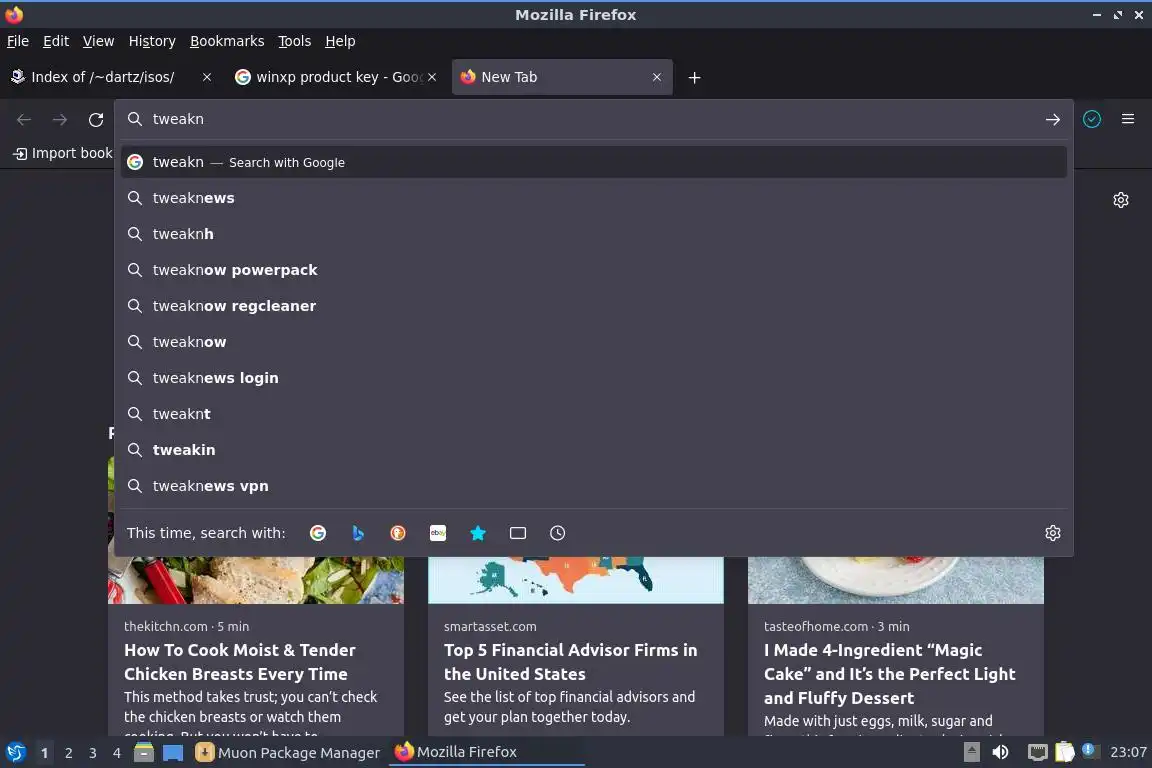Choose 'tweaknews login' suggestion
Viewport: 1152px width, 768px height.
[594, 378]
